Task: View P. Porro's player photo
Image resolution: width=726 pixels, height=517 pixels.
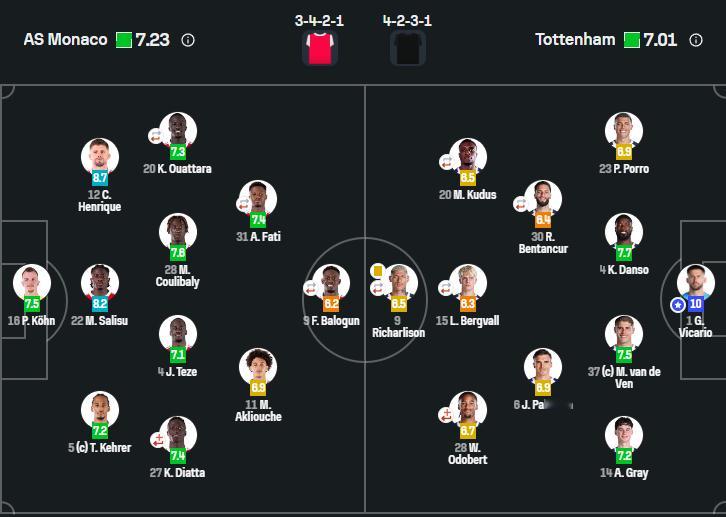Action: pyautogui.click(x=624, y=132)
